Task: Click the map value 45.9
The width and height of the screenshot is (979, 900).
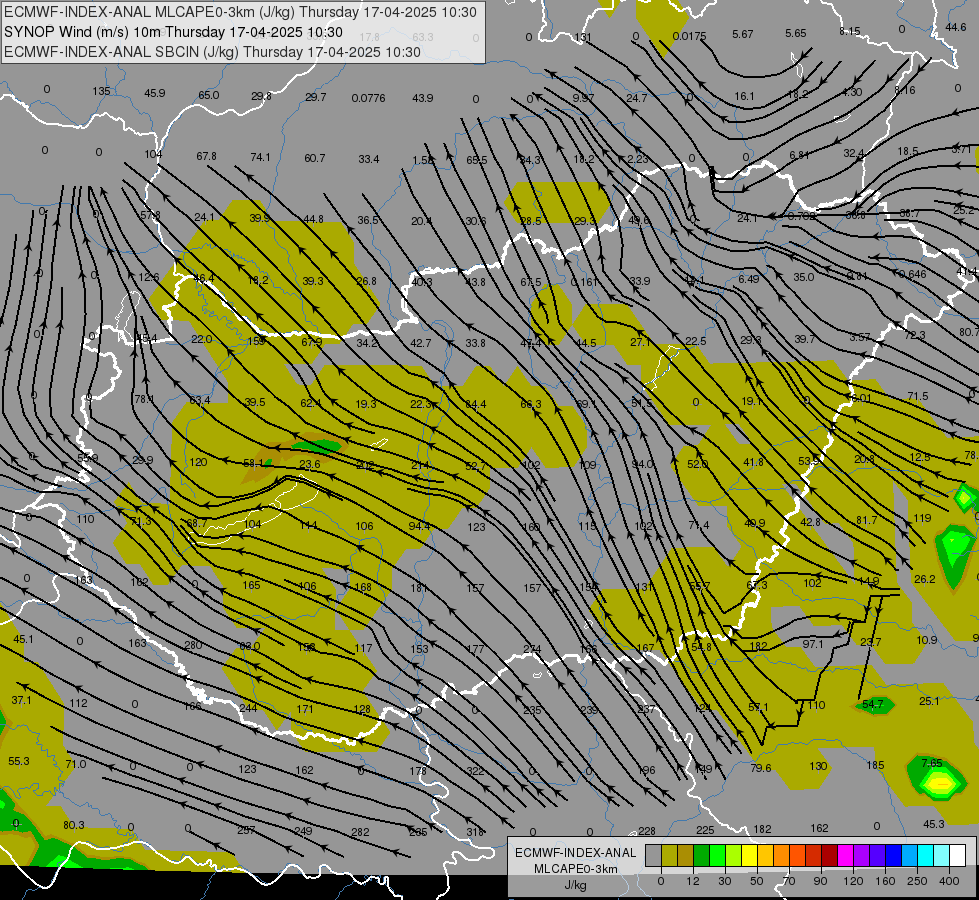Action: point(155,93)
